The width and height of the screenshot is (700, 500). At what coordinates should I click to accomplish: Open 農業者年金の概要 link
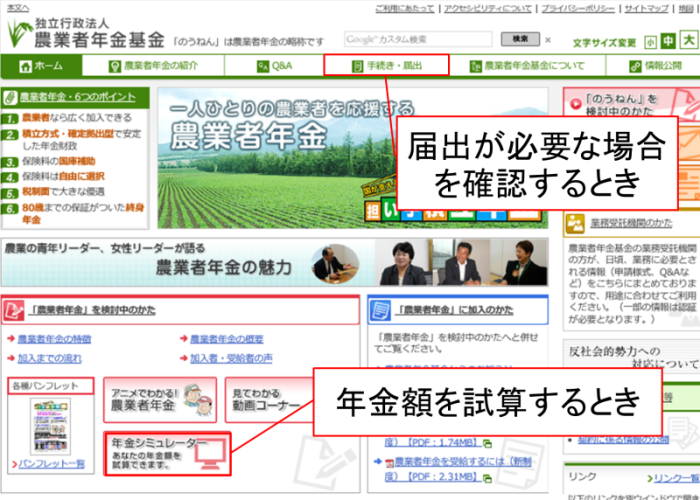[227, 339]
